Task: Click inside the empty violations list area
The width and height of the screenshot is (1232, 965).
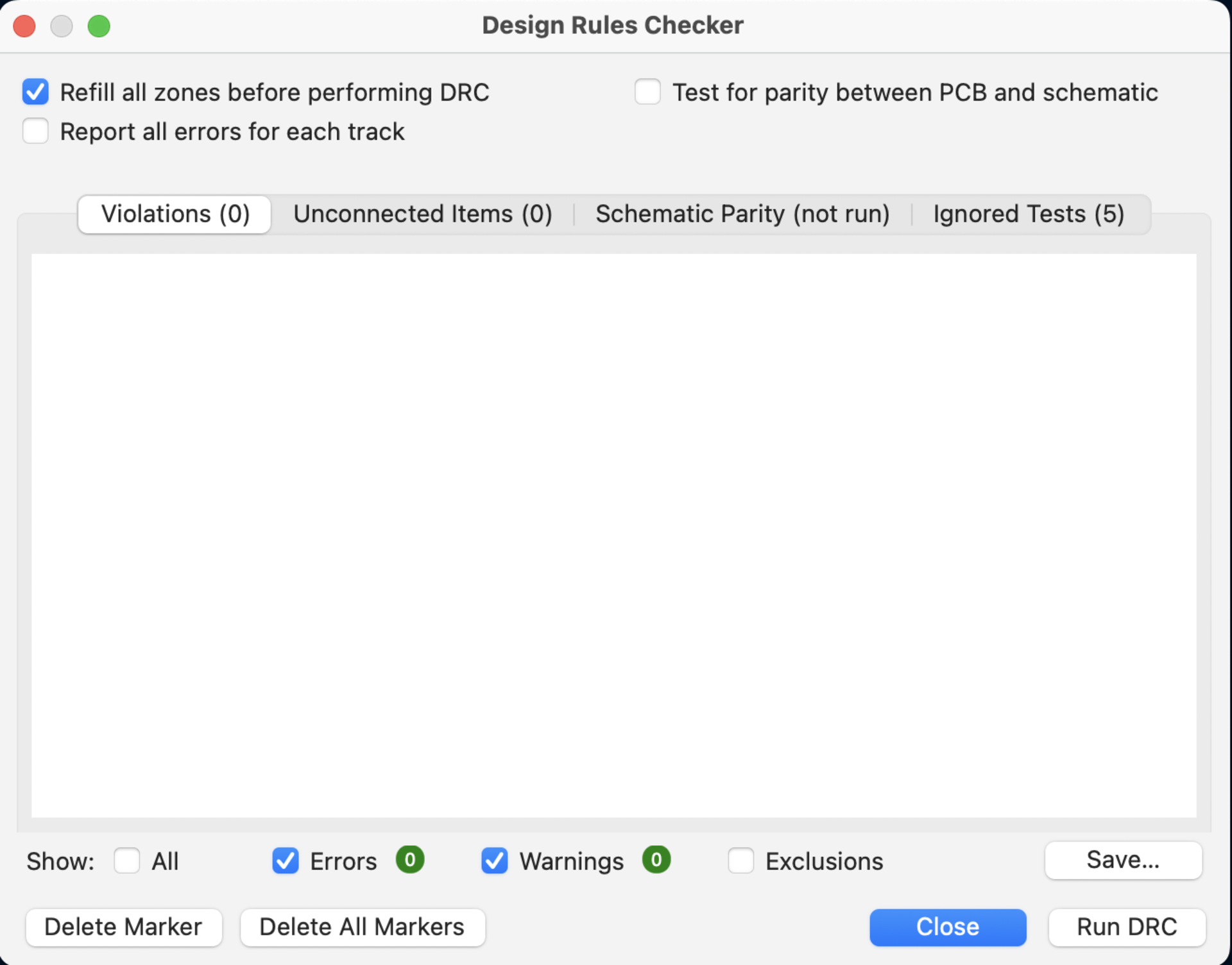Action: tap(613, 535)
